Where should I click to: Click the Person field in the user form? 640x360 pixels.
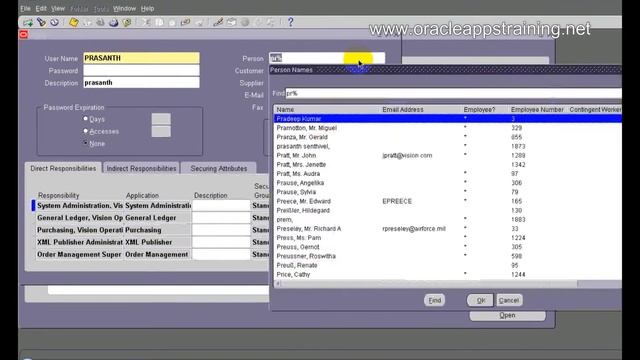pyautogui.click(x=327, y=58)
